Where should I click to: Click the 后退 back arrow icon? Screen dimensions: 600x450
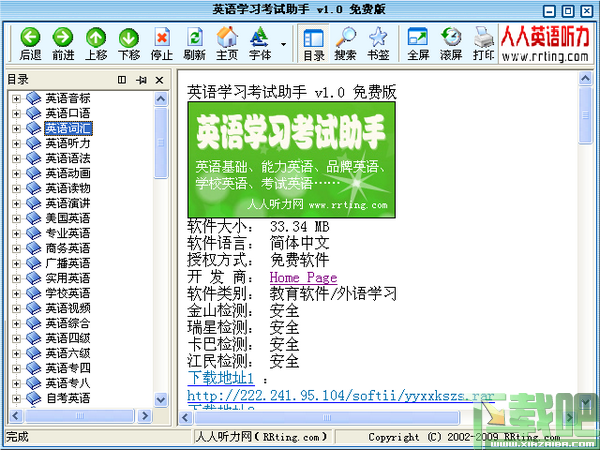pos(30,37)
